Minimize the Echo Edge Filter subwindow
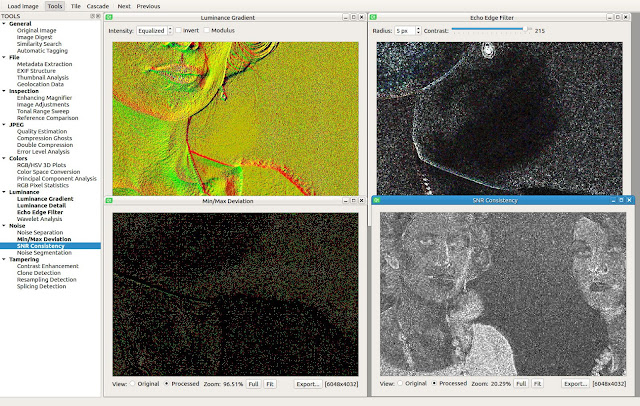 coord(610,17)
